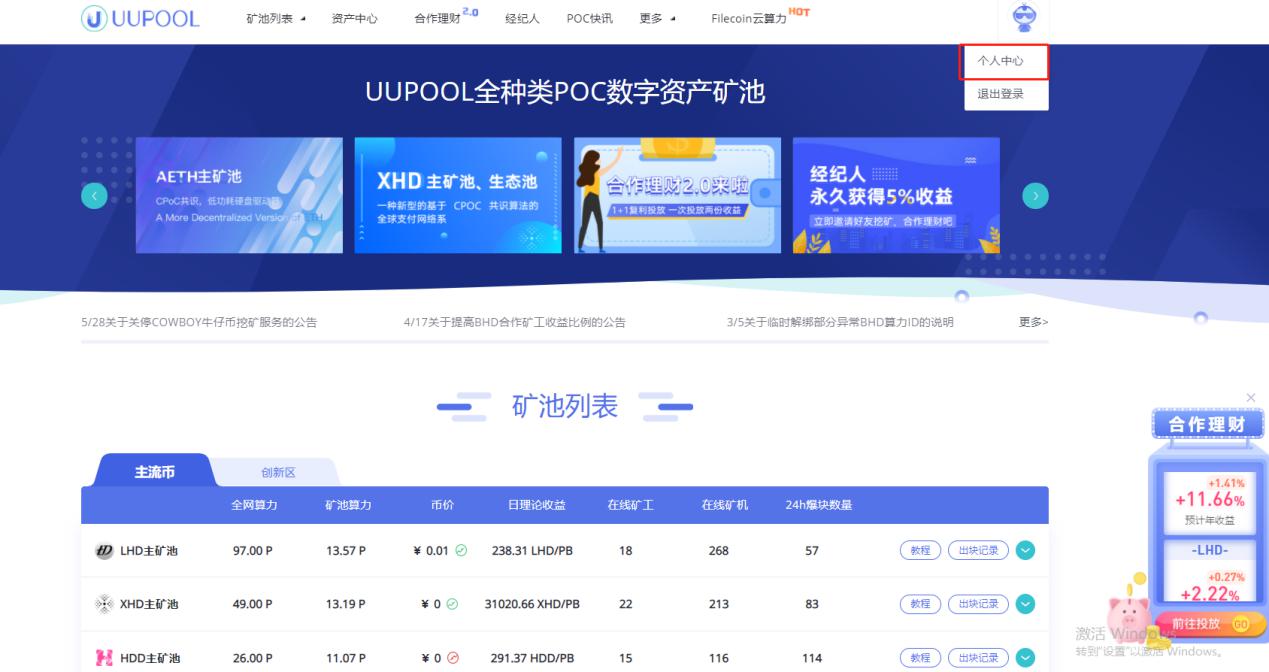Switch to the 创新区 tab
The width and height of the screenshot is (1269, 672).
[x=278, y=472]
